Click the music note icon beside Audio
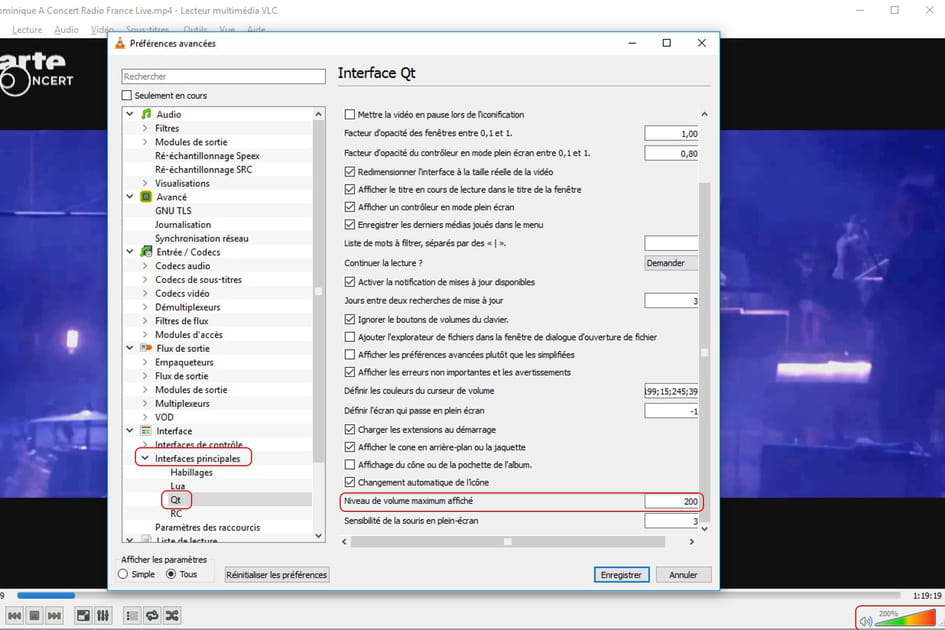The height and width of the screenshot is (630, 945). [x=146, y=114]
